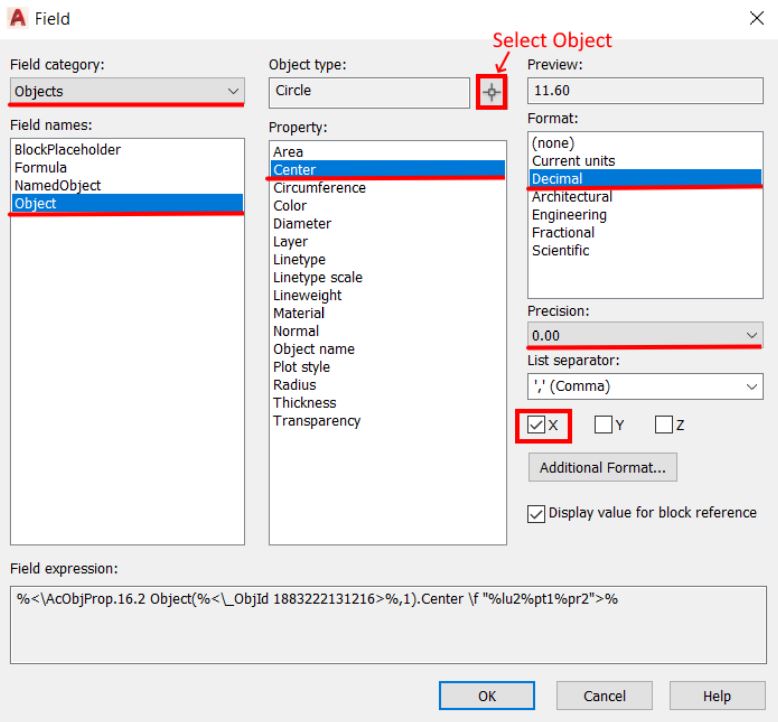Viewport: 778px width, 722px height.
Task: Select the Radius property
Action: (388, 385)
